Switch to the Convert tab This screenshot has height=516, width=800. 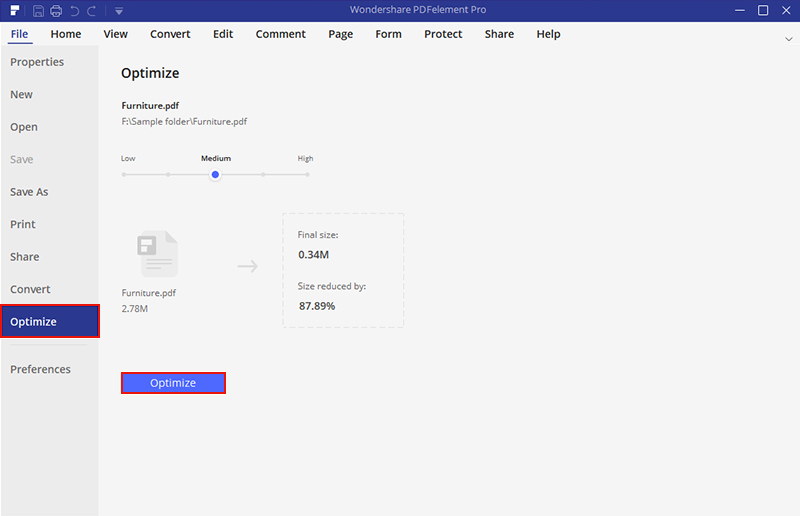pyautogui.click(x=170, y=34)
